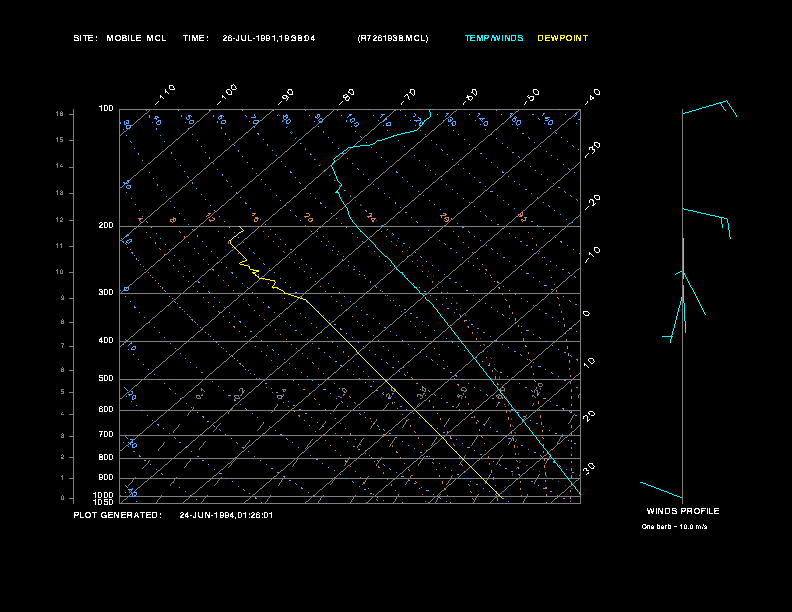This screenshot has width=792, height=612.
Task: Click pressure axis label 600
Action: pyautogui.click(x=106, y=410)
